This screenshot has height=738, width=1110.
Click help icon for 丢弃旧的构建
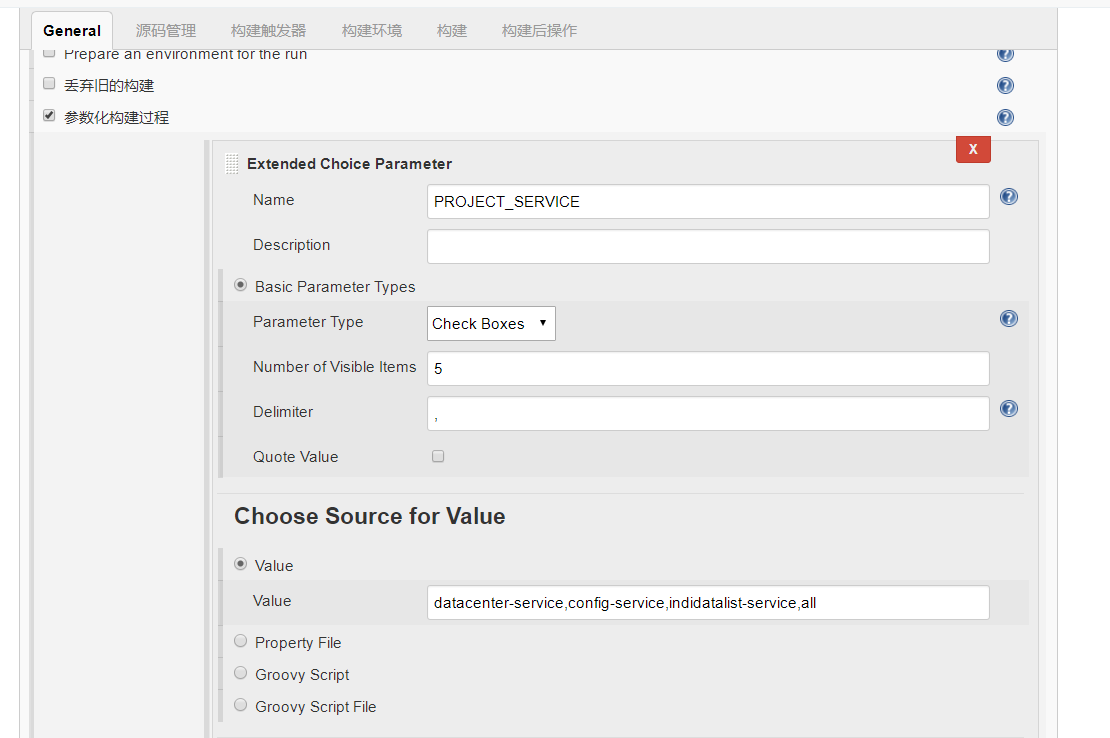click(x=1005, y=86)
